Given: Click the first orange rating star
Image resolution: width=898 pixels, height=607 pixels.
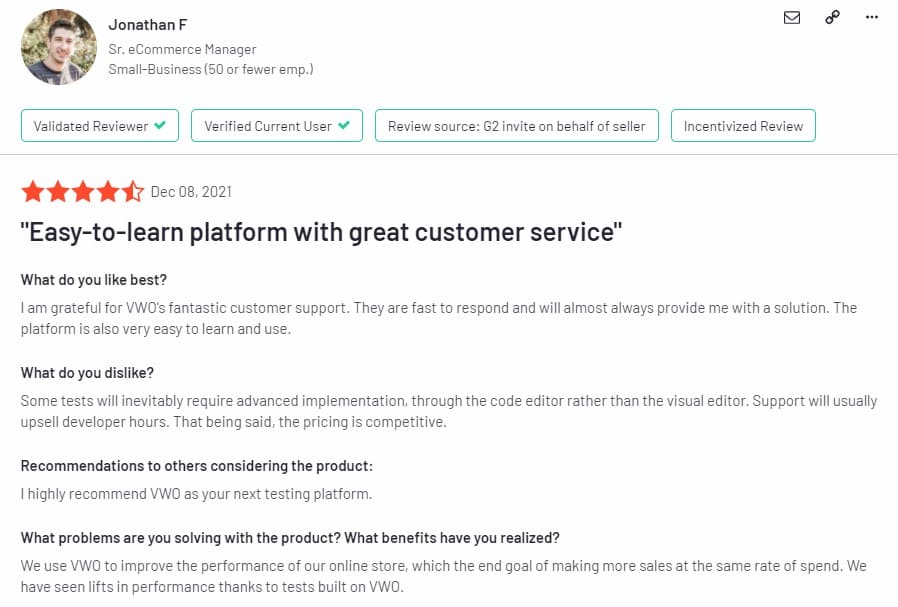Looking at the screenshot, I should (33, 191).
